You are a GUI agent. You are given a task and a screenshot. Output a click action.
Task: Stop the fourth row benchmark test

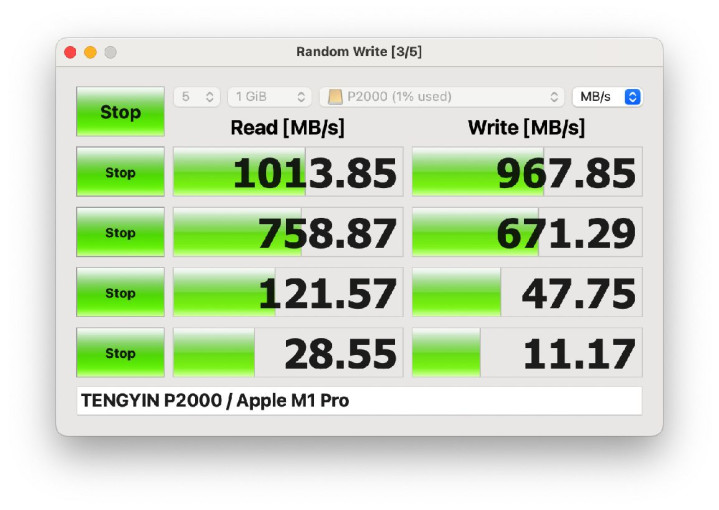(x=120, y=353)
